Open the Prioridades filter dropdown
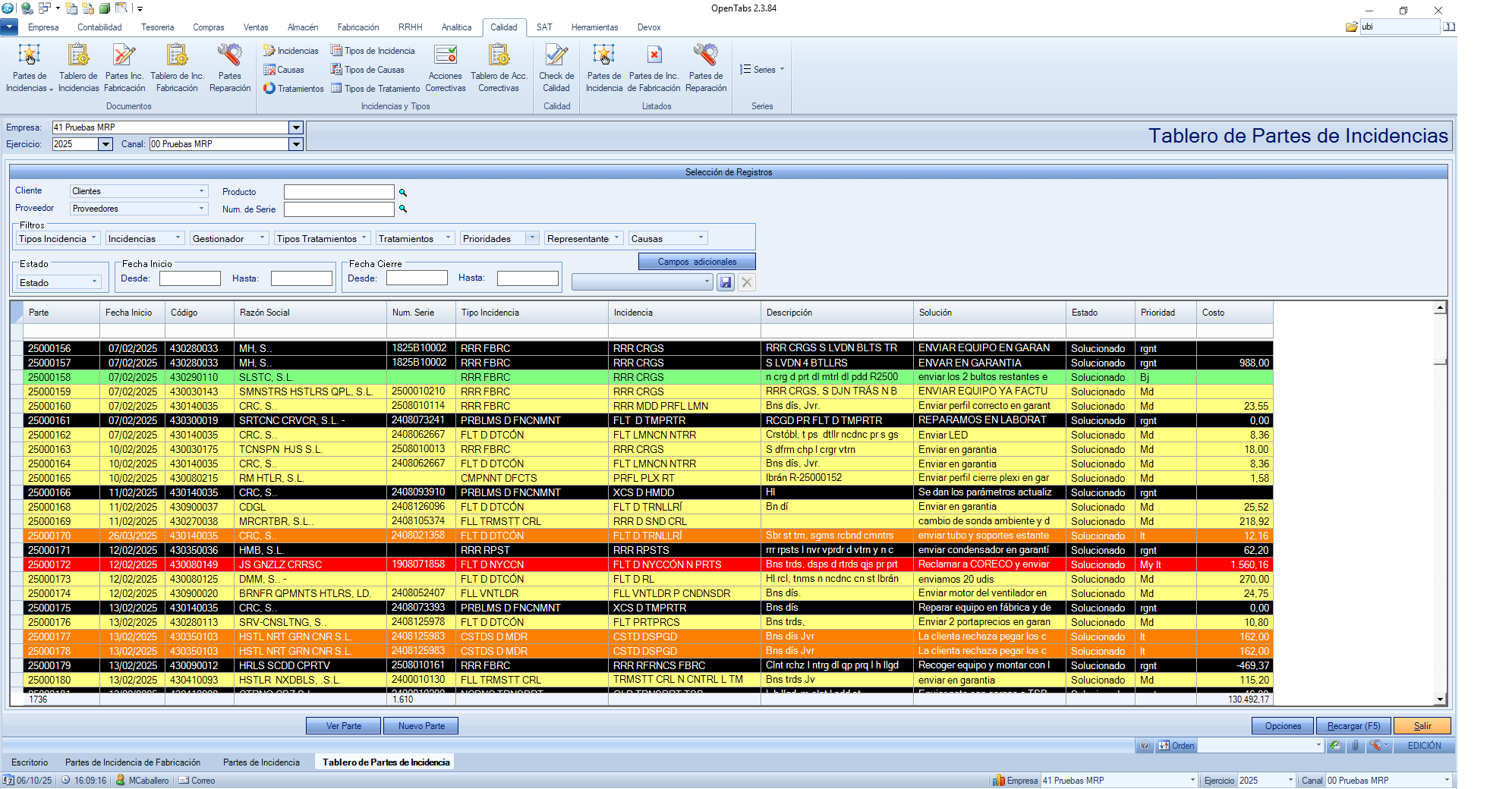 pos(531,238)
